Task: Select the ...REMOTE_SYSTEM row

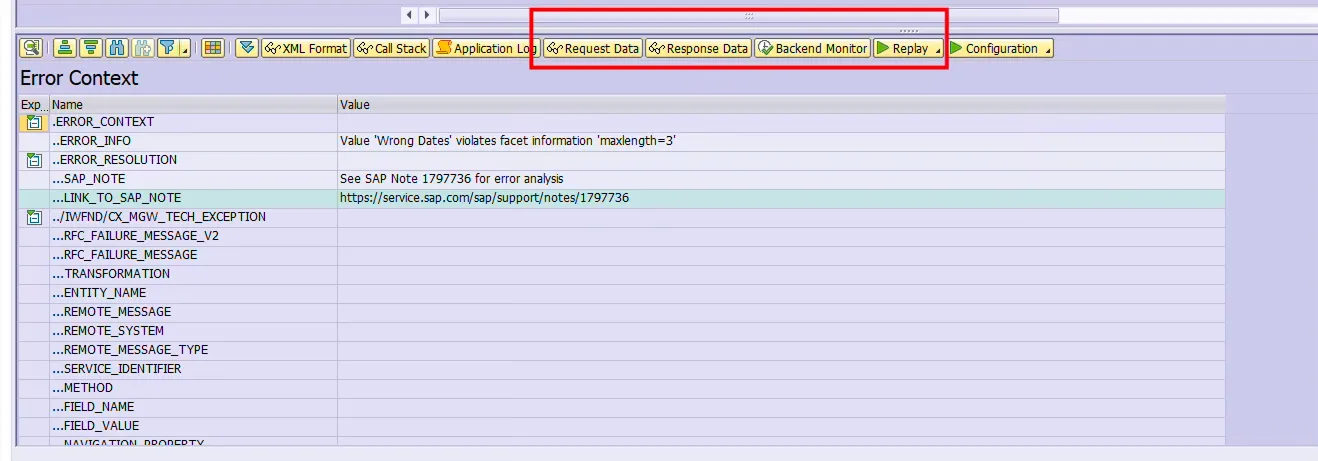Action: tap(622, 331)
